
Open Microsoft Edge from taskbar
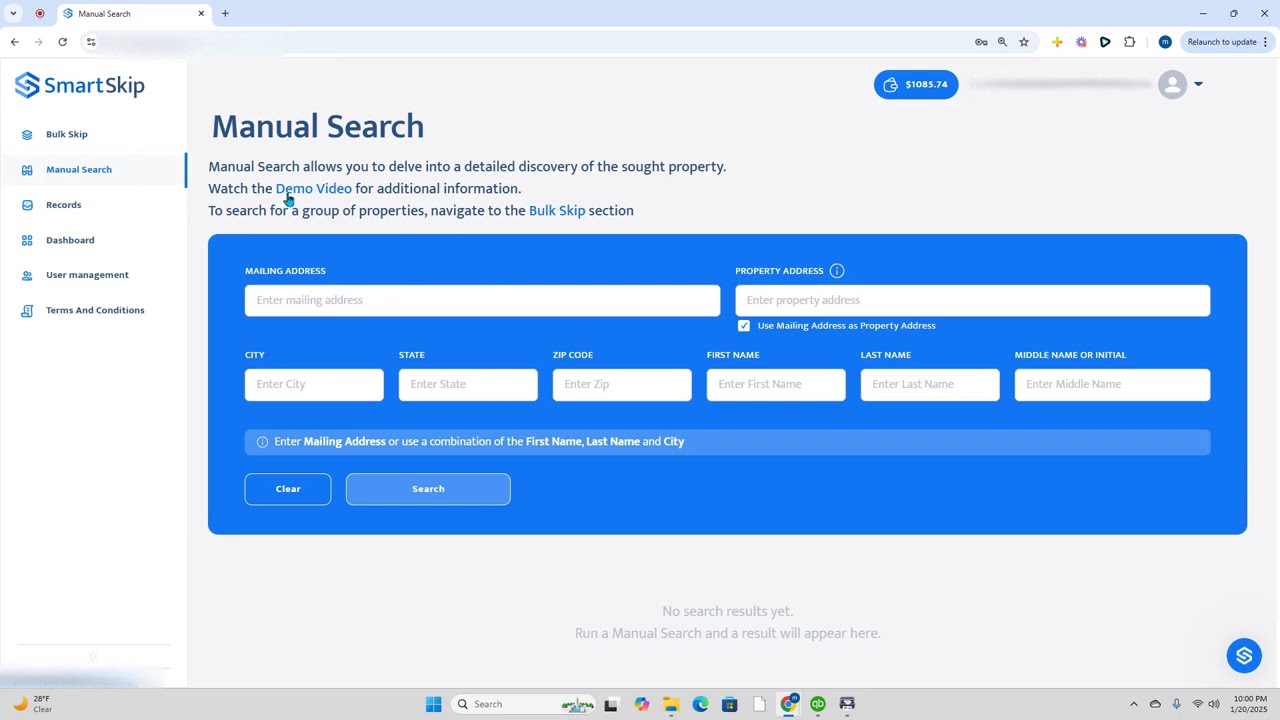[700, 704]
